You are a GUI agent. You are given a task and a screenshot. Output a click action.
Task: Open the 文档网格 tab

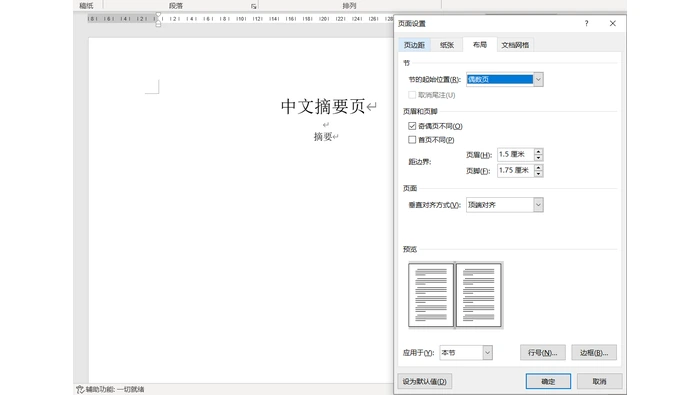[x=515, y=45]
